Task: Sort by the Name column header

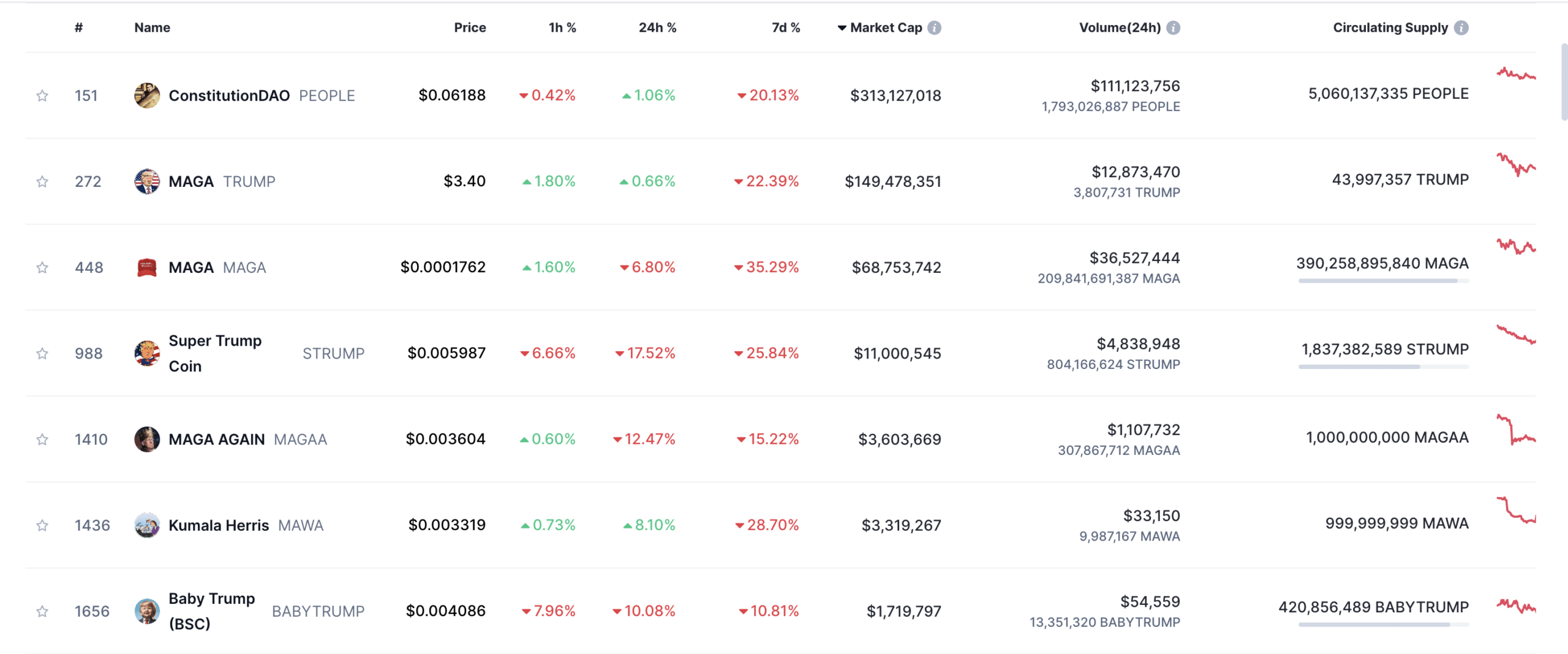Action: coord(153,28)
